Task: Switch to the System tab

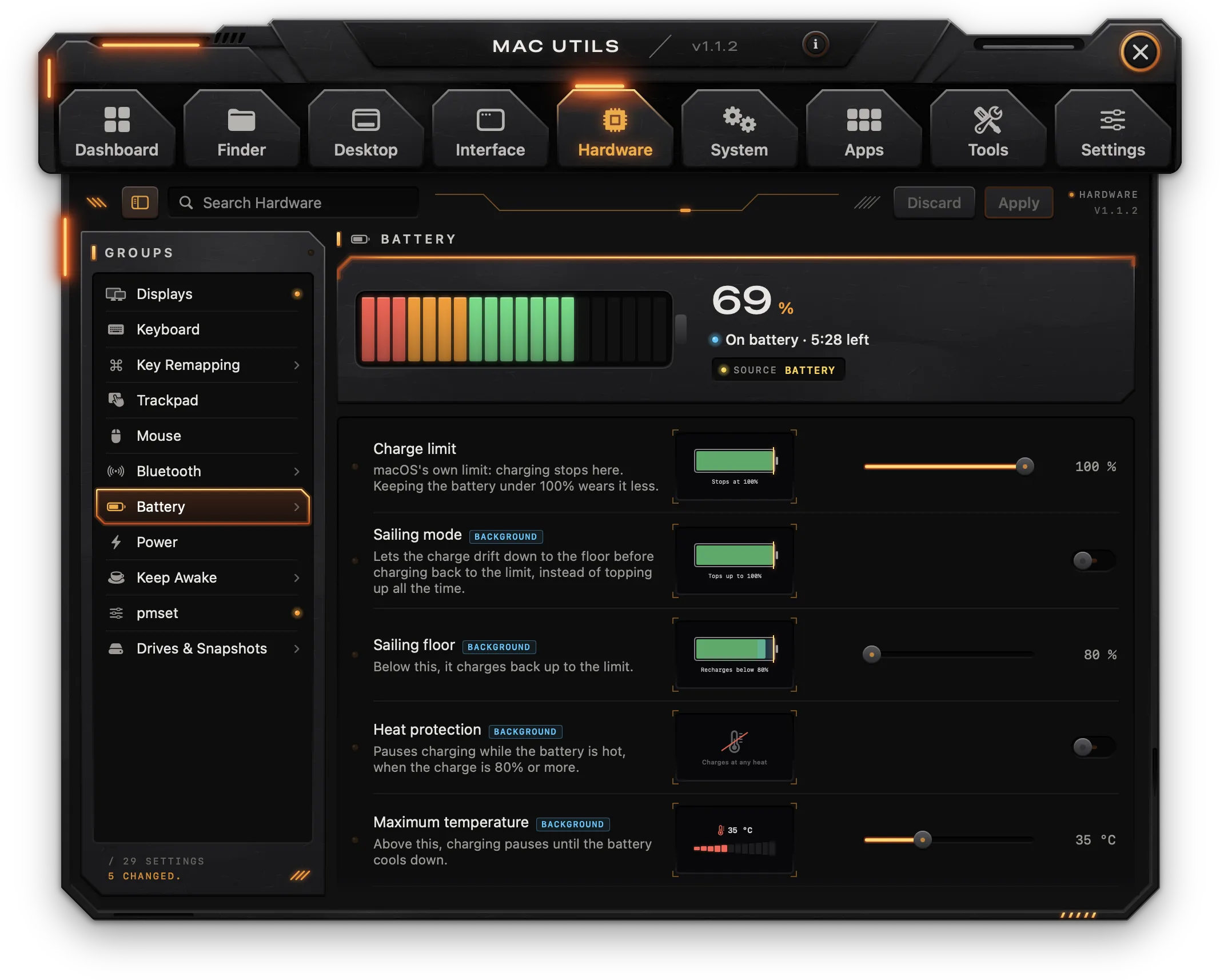Action: [739, 130]
